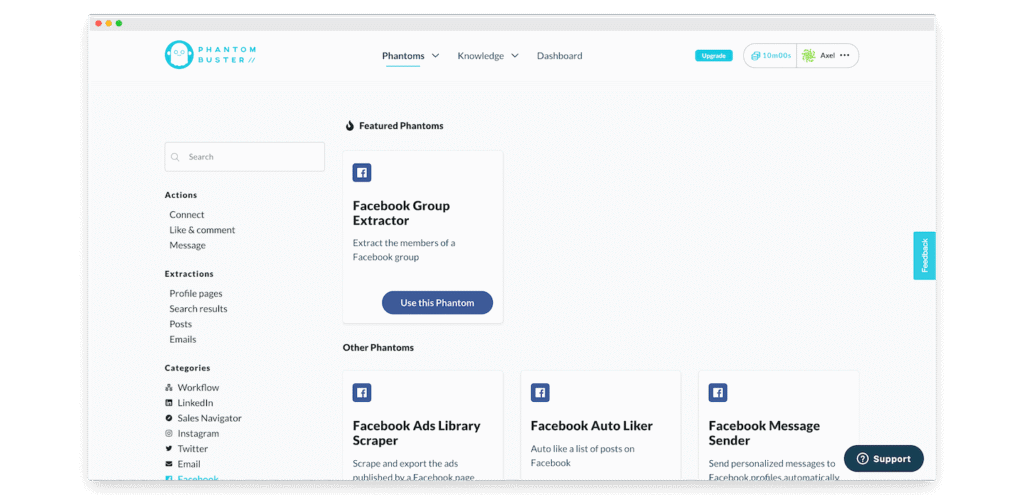Select the Workflow category
This screenshot has width=1024, height=495.
(199, 387)
